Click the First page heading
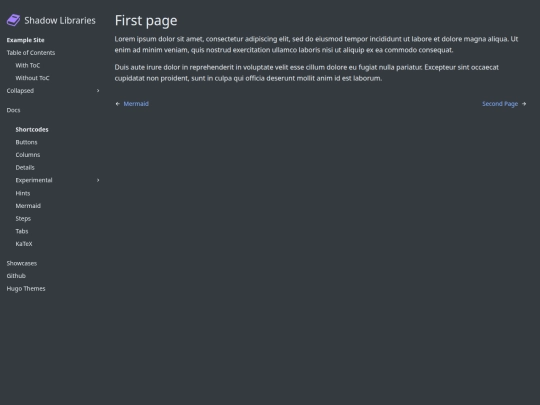The image size is (540, 405). pyautogui.click(x=146, y=20)
